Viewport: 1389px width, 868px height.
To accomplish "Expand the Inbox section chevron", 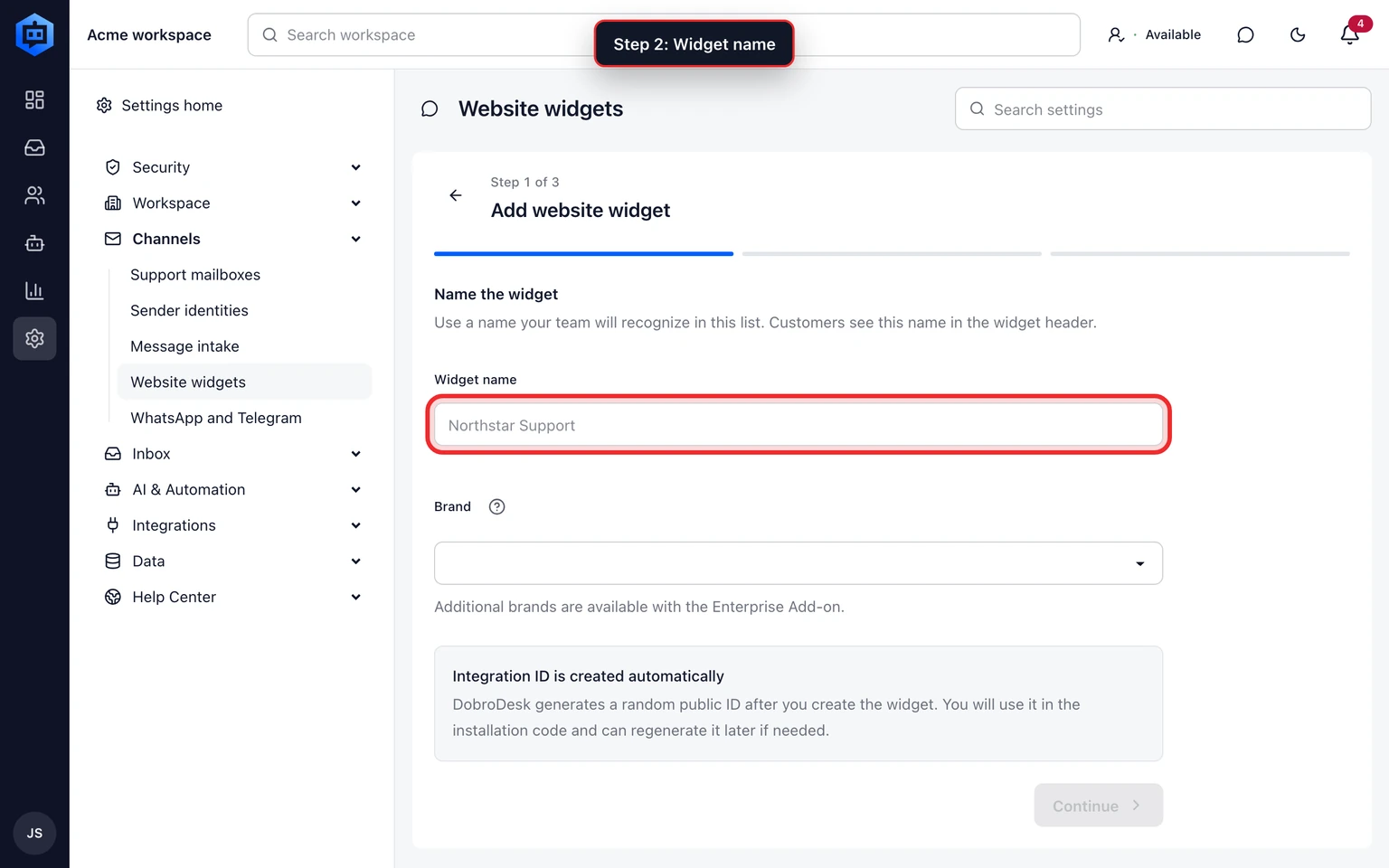I will 356,454.
